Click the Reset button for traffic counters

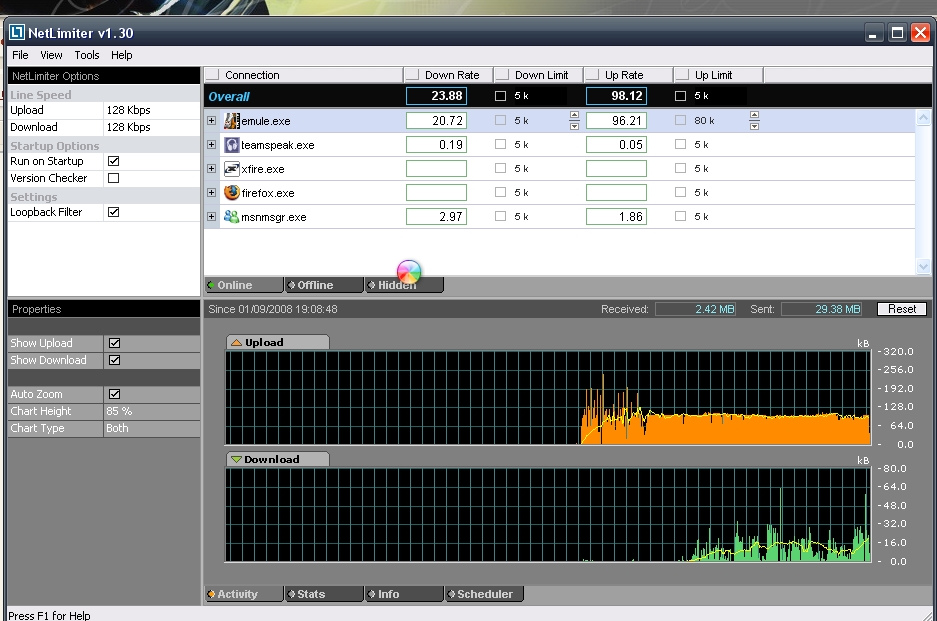point(902,309)
